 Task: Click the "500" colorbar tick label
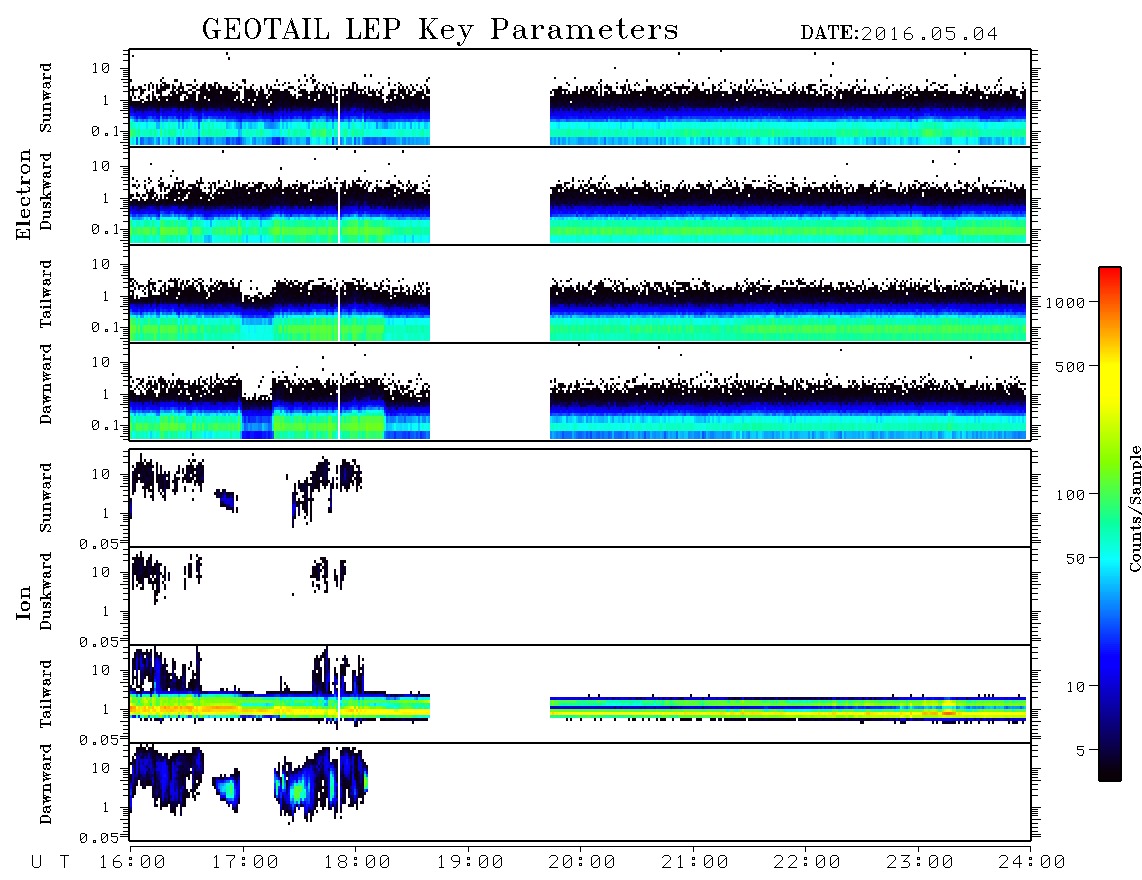click(1070, 366)
